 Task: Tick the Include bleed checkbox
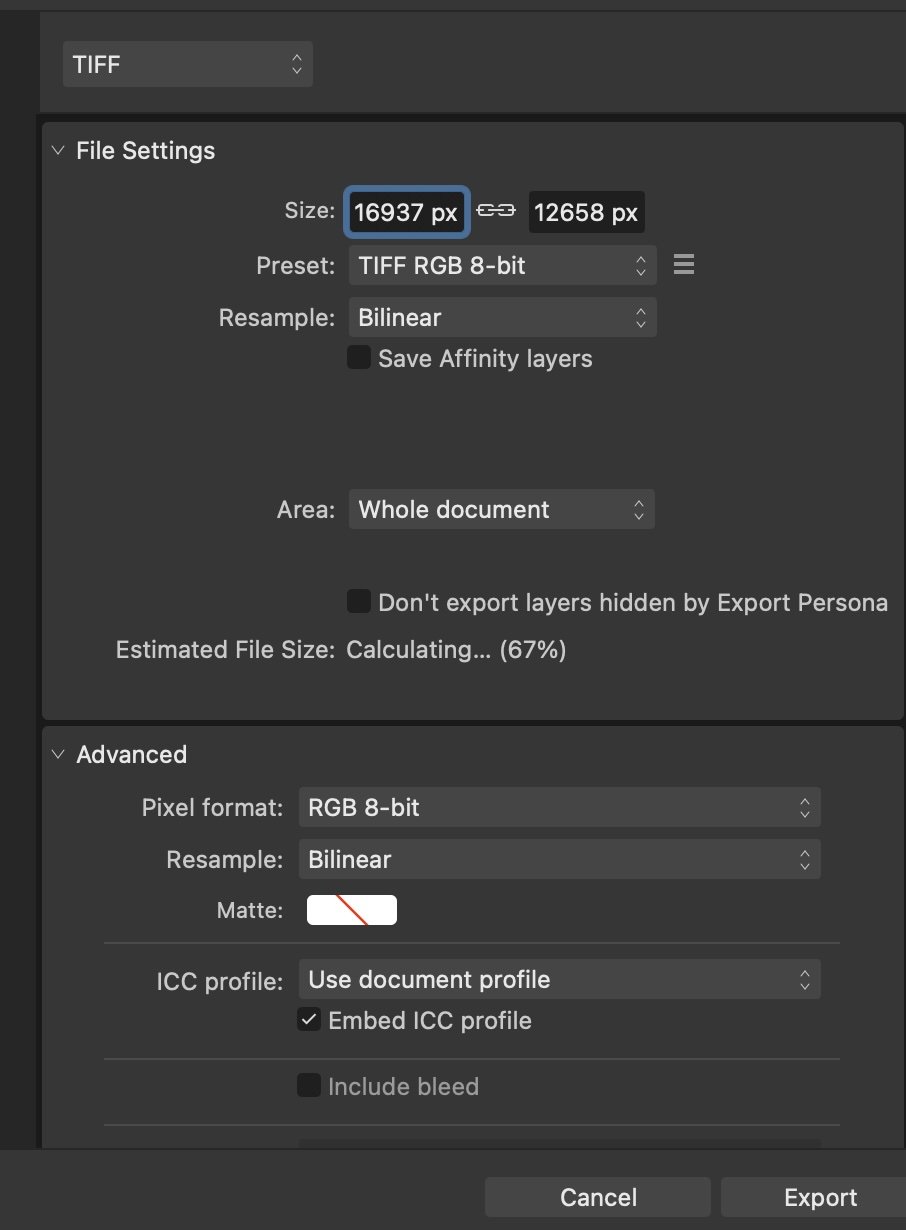(x=309, y=1085)
